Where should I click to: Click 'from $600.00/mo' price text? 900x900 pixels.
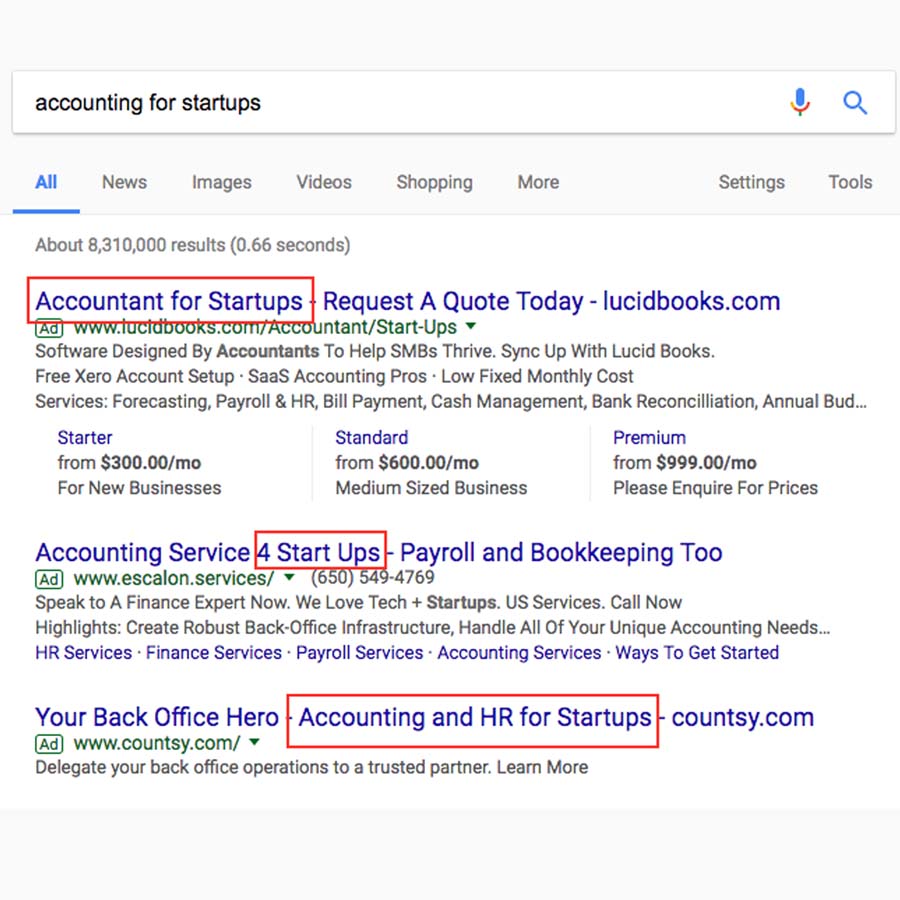407,463
